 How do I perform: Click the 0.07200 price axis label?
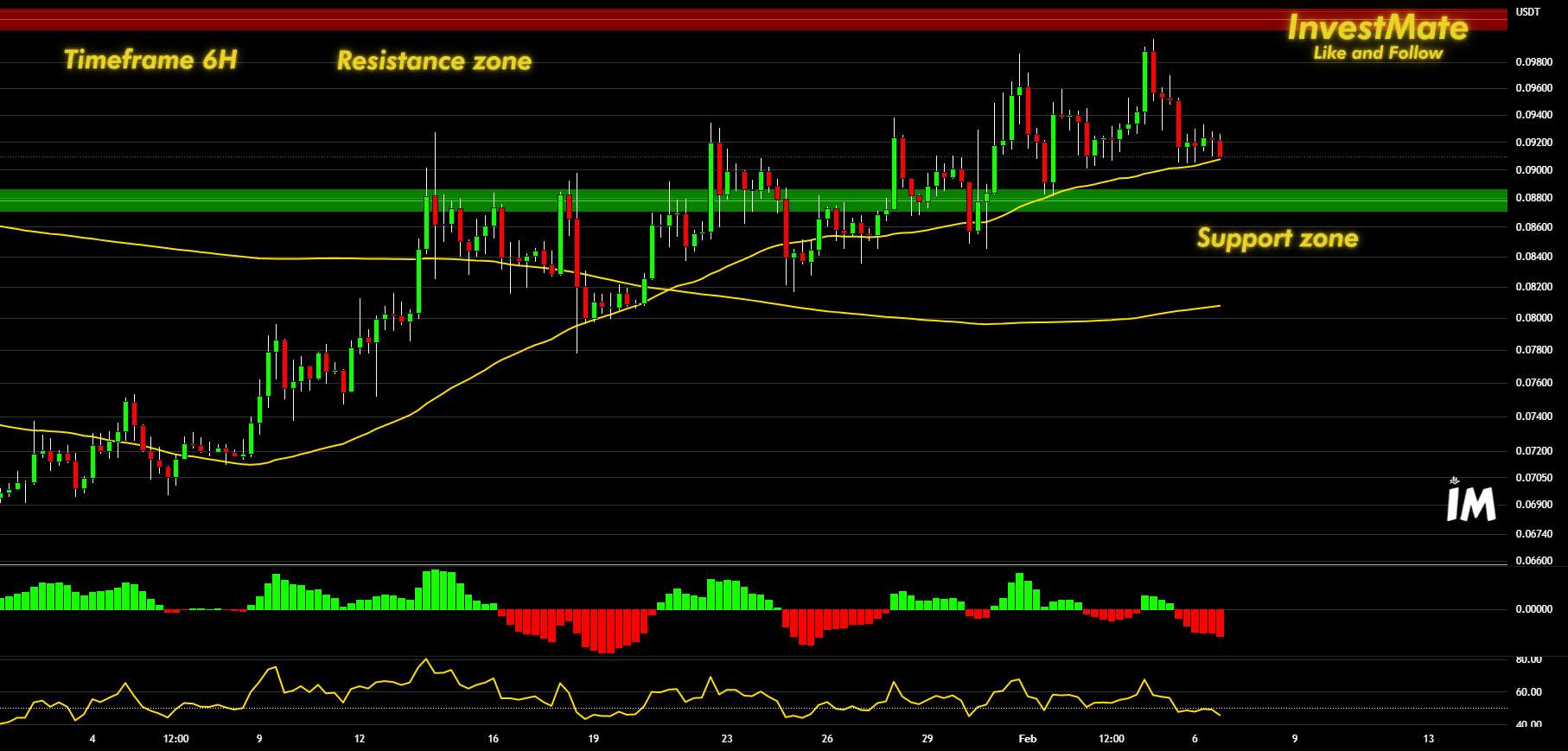click(x=1533, y=451)
